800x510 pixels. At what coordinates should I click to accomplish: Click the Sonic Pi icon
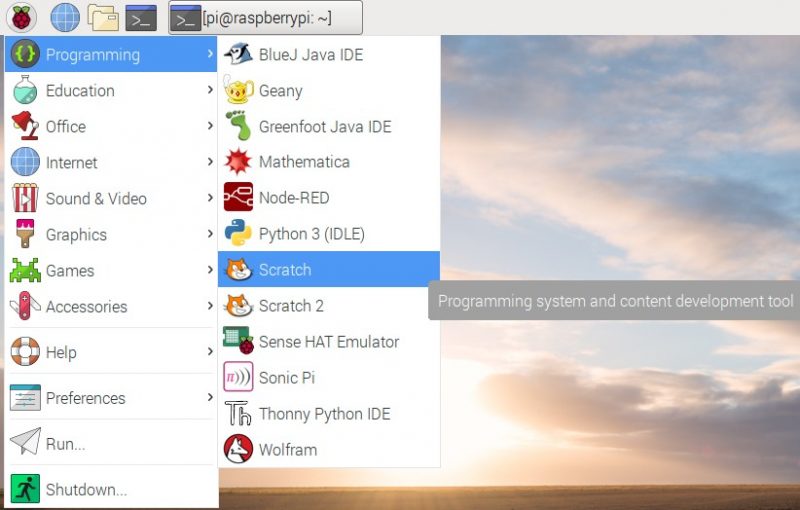238,378
